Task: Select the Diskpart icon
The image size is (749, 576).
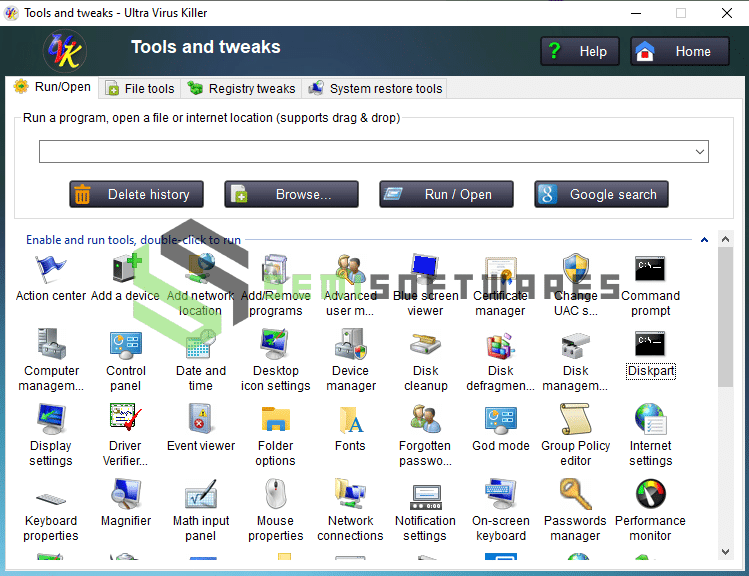Action: (650, 343)
